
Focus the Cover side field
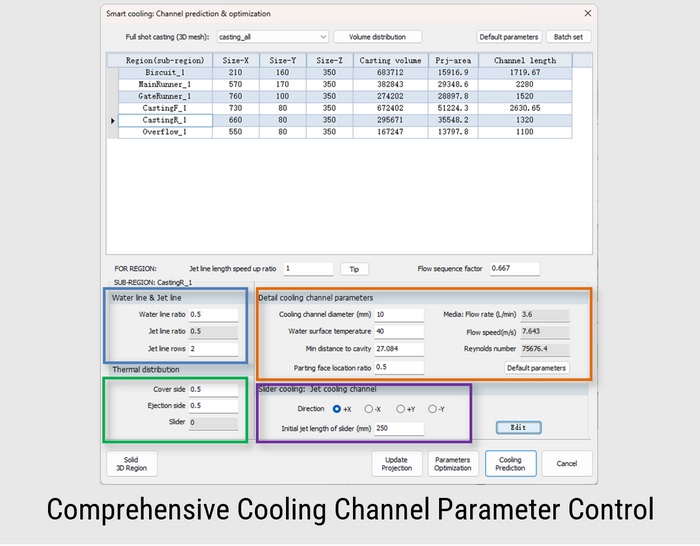coord(213,390)
